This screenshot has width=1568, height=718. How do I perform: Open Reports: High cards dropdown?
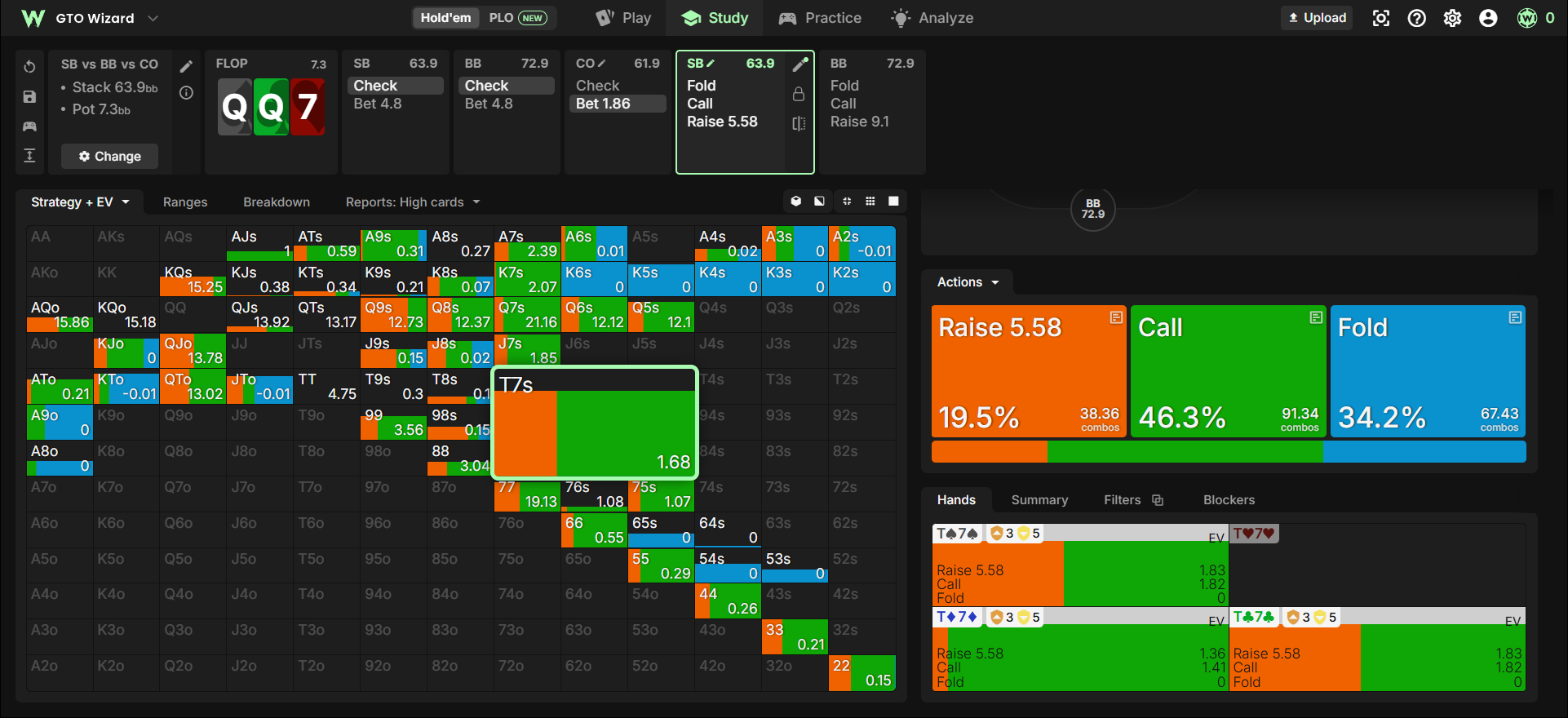pos(413,202)
